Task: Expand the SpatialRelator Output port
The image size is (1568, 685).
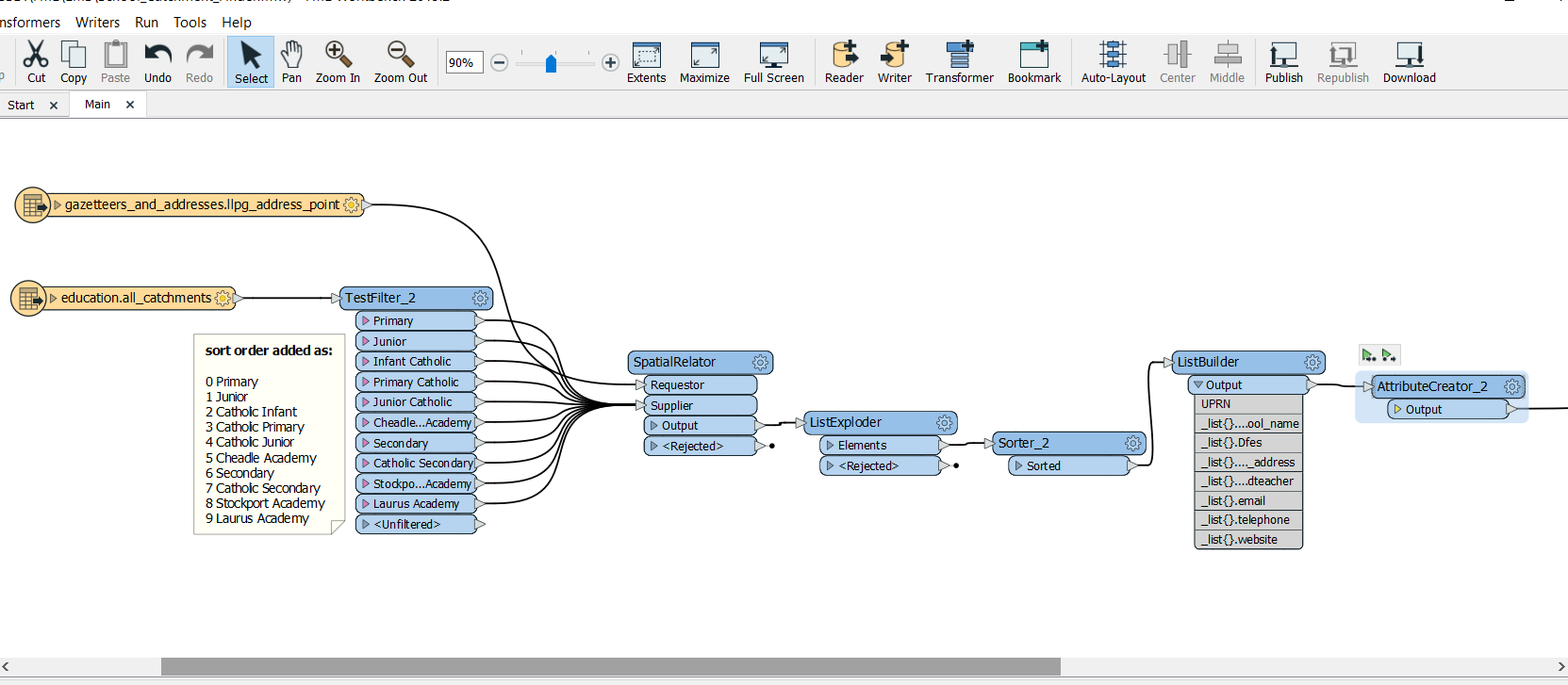Action: coord(654,425)
